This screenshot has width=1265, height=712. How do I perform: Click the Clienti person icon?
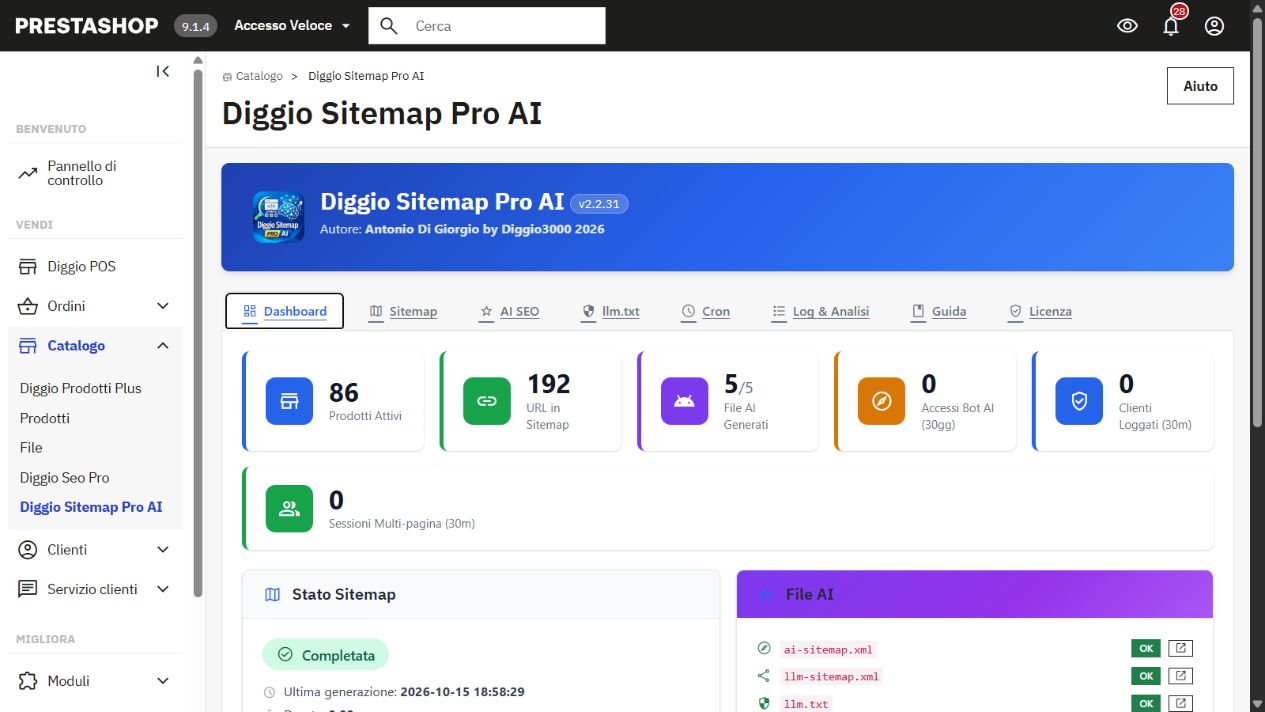28,550
